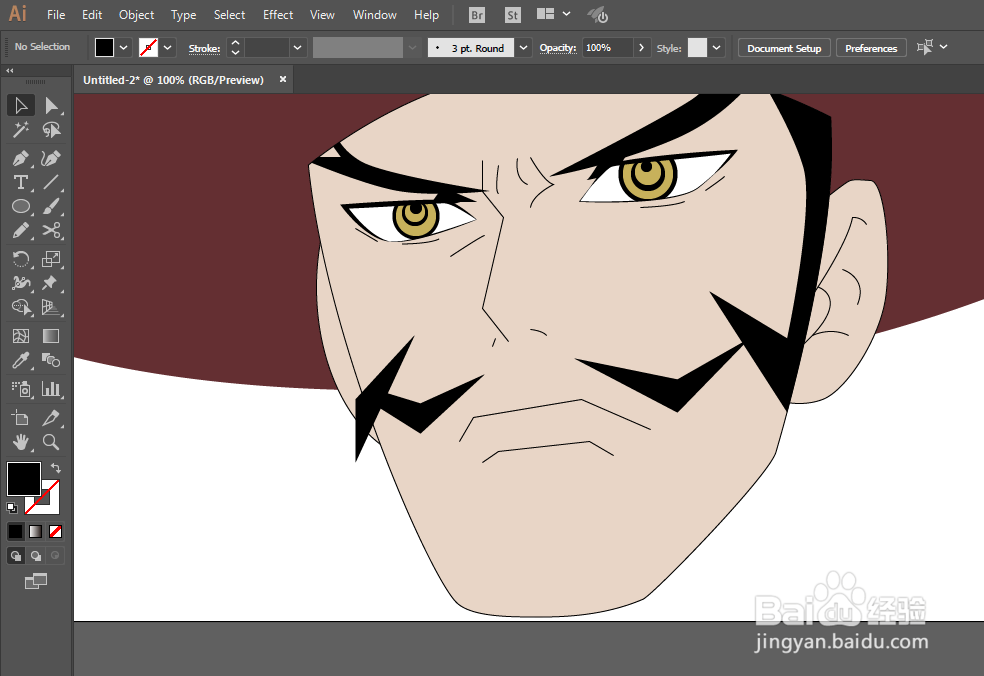
Task: Select the Zoom tool
Action: coord(51,442)
